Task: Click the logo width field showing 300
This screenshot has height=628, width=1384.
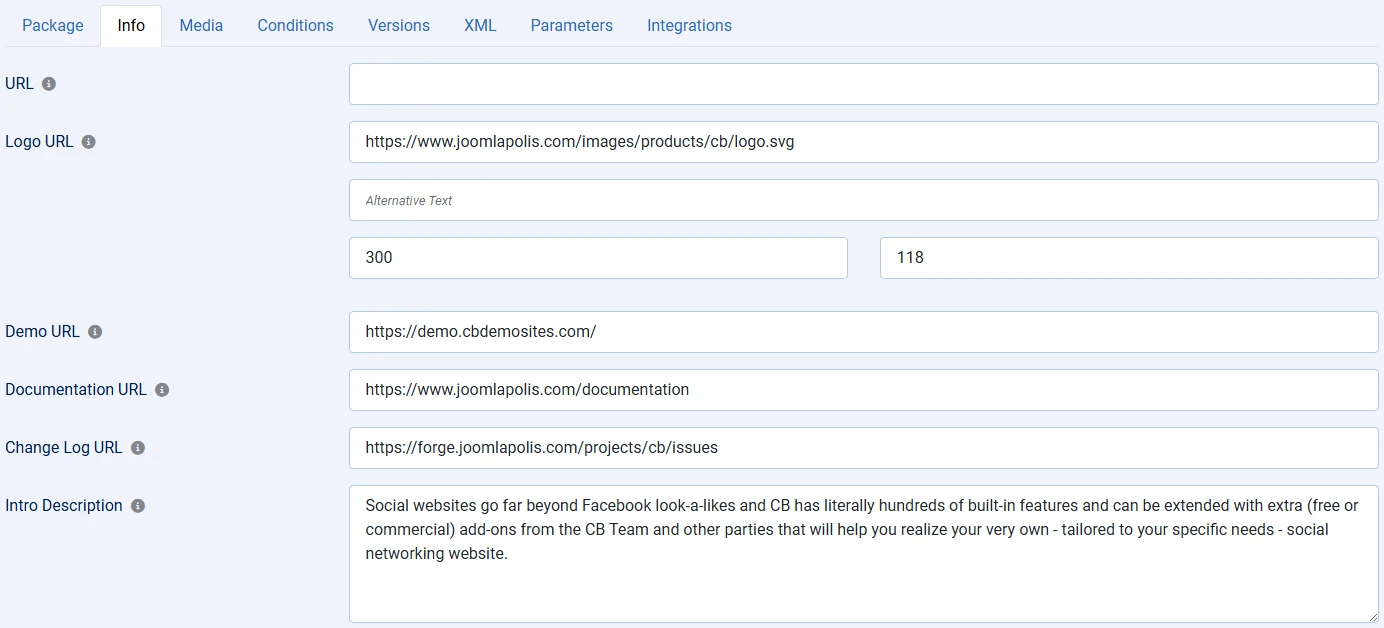Action: (598, 258)
